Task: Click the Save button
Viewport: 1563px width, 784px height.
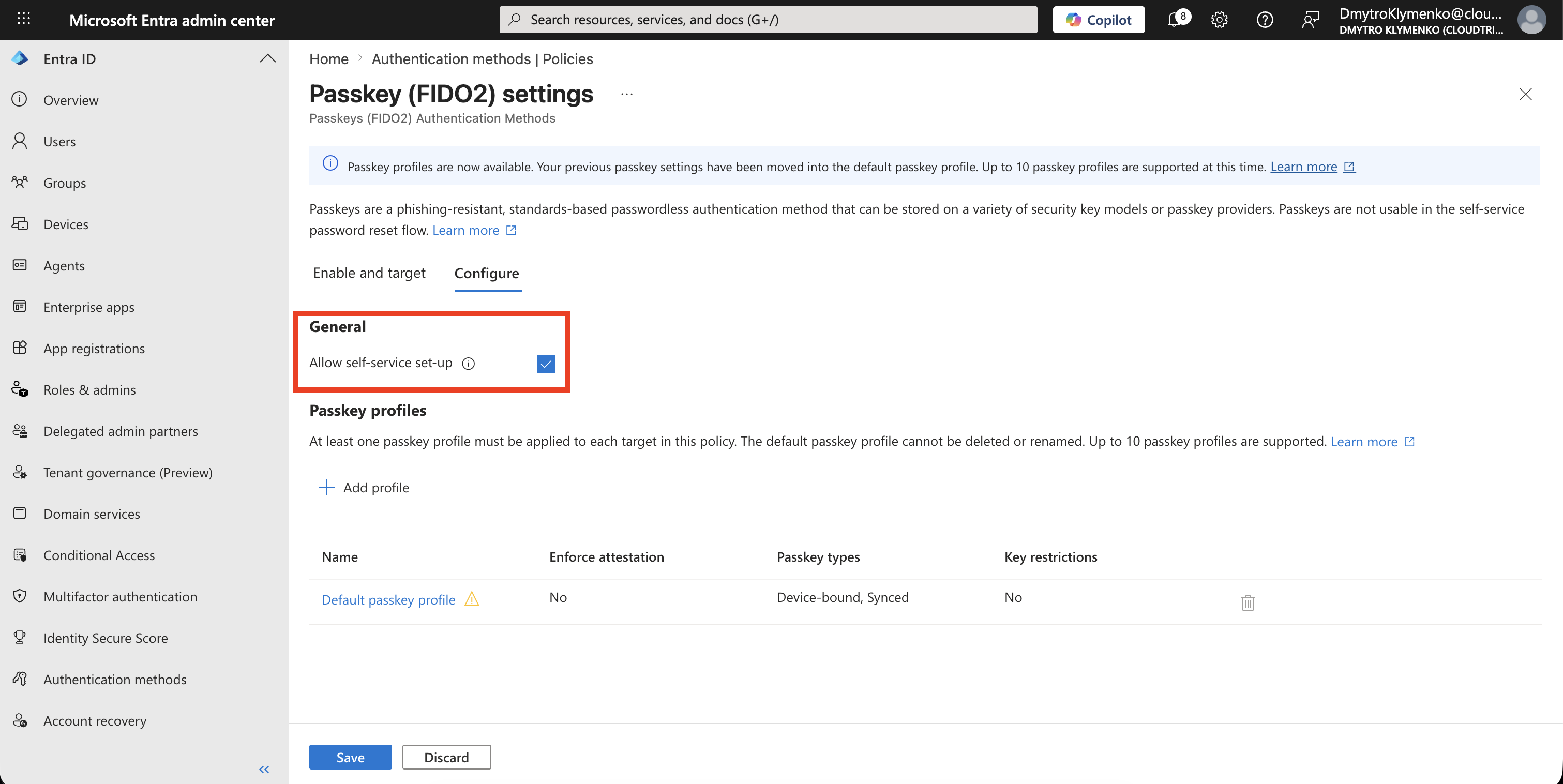Action: [x=350, y=757]
